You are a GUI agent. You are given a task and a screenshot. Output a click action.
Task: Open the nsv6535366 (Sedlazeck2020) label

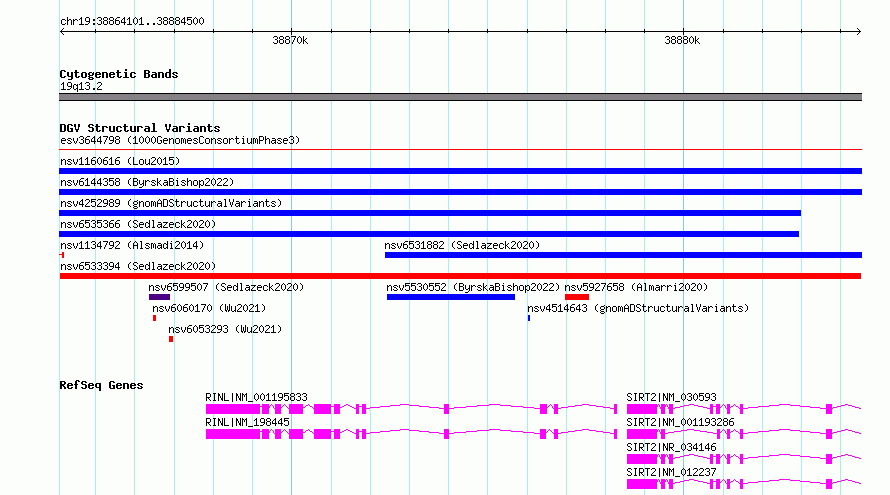coord(138,224)
